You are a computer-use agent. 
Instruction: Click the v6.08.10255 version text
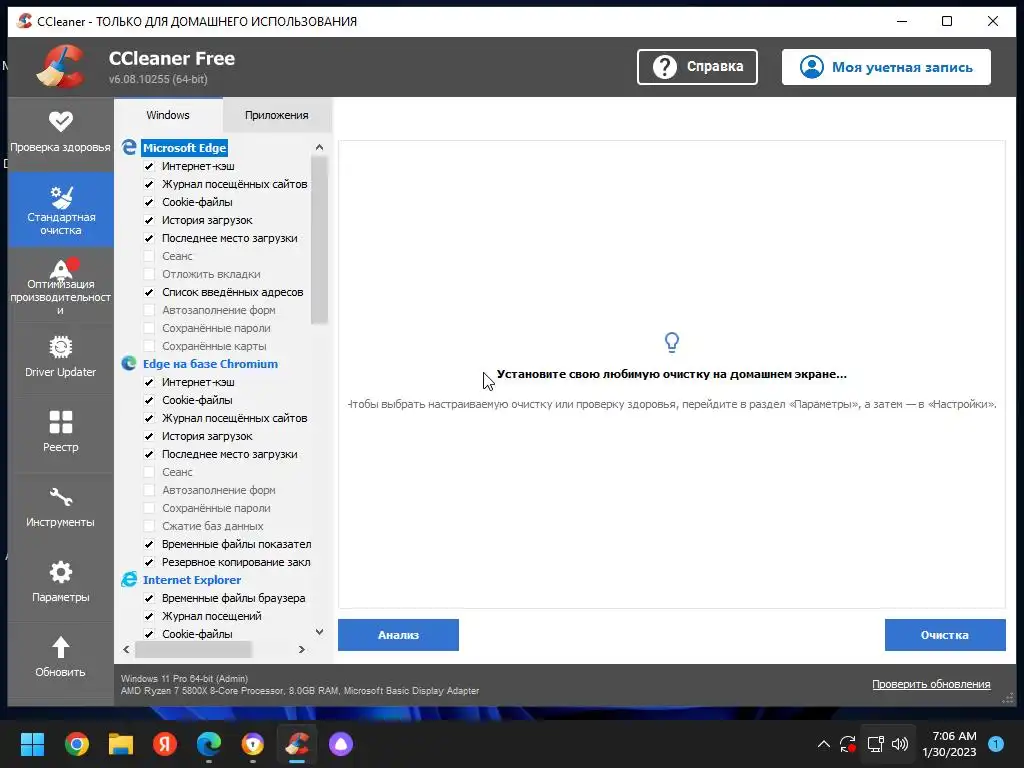(x=158, y=79)
